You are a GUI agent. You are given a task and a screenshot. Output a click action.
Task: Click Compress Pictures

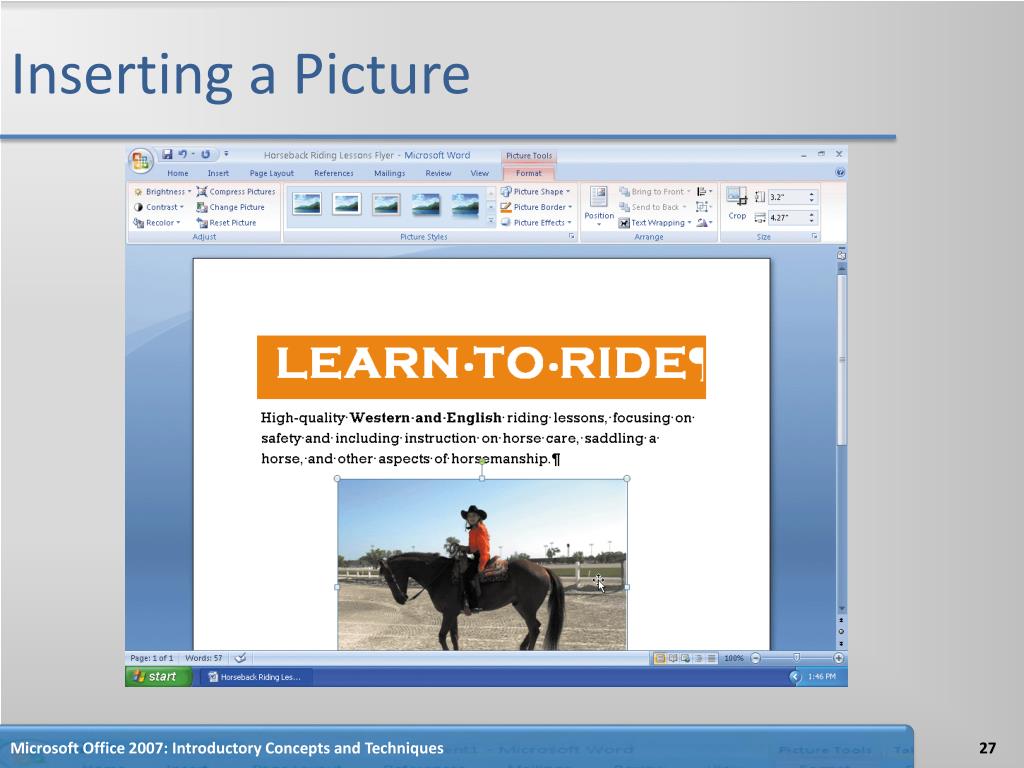[x=236, y=191]
